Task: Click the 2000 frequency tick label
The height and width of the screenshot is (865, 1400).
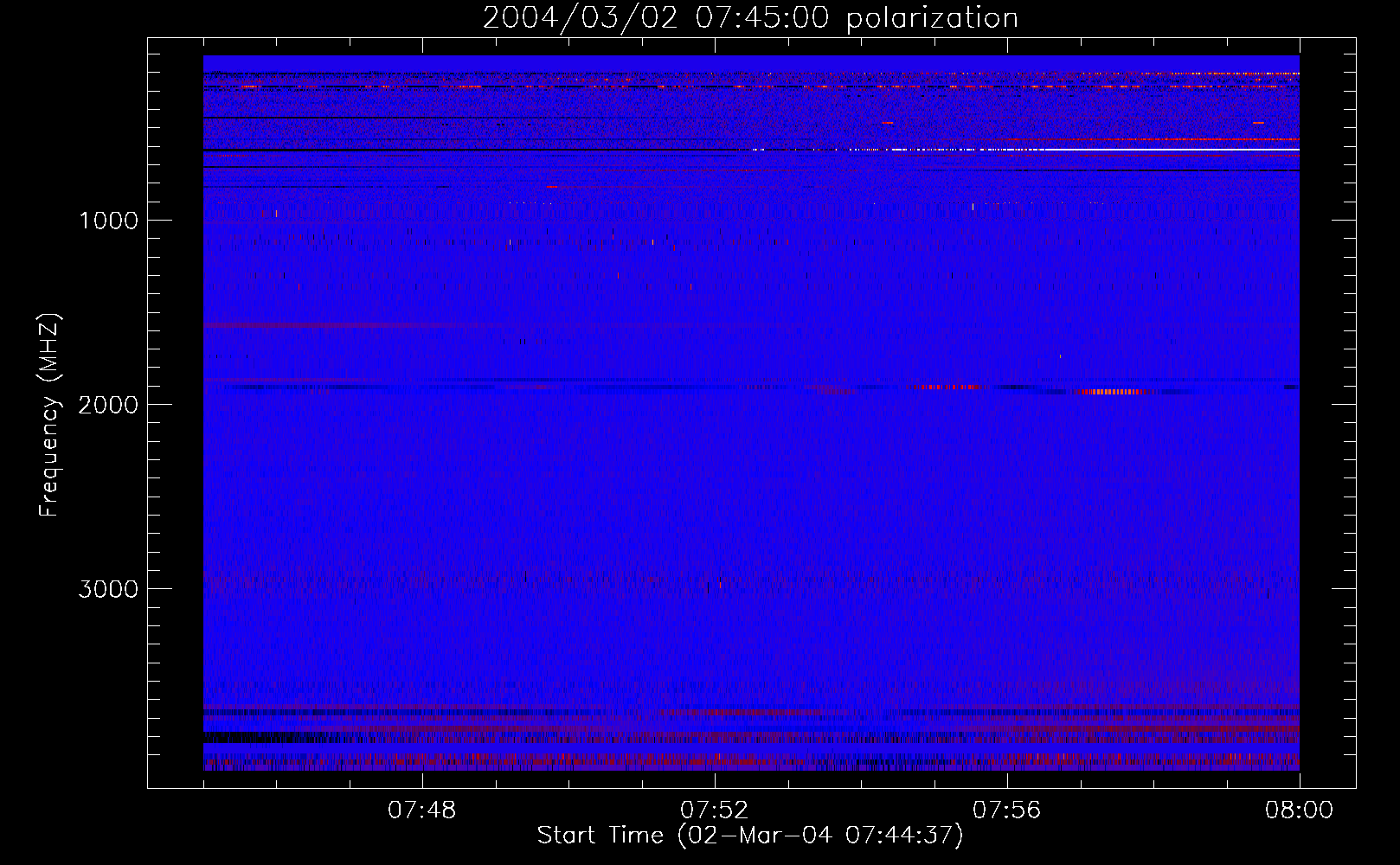Action: click(108, 405)
